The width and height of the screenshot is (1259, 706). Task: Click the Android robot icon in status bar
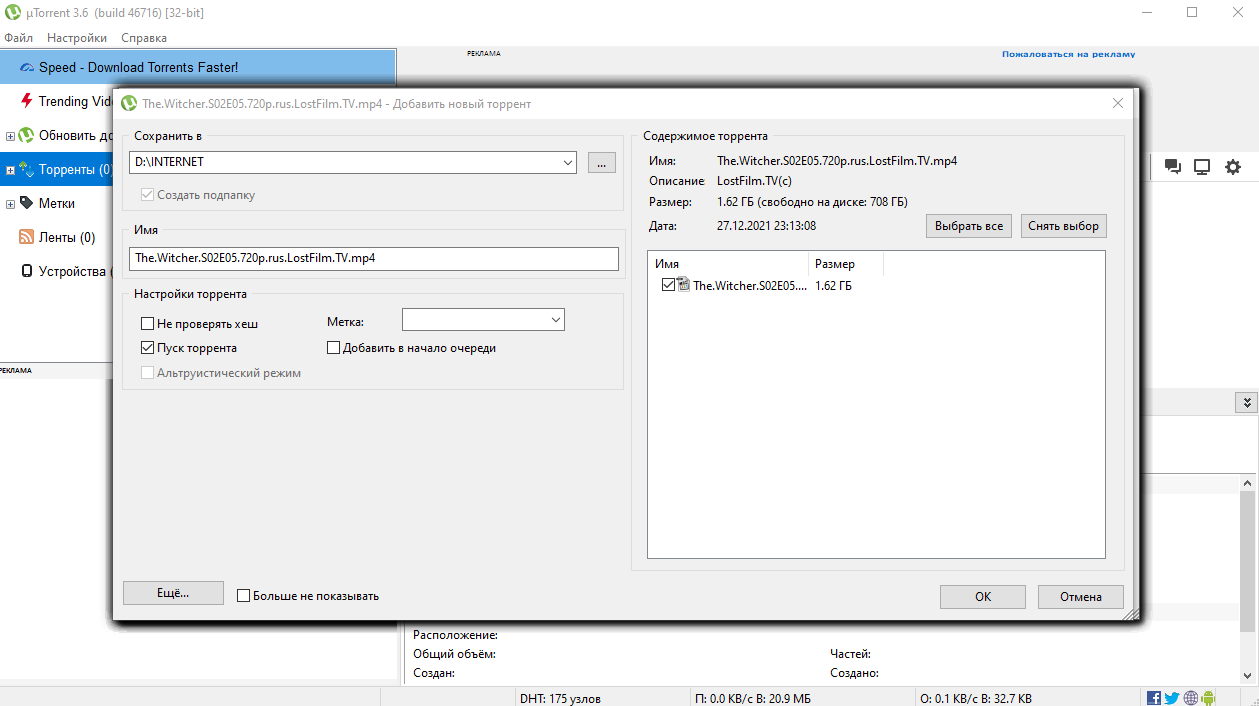[1208, 698]
